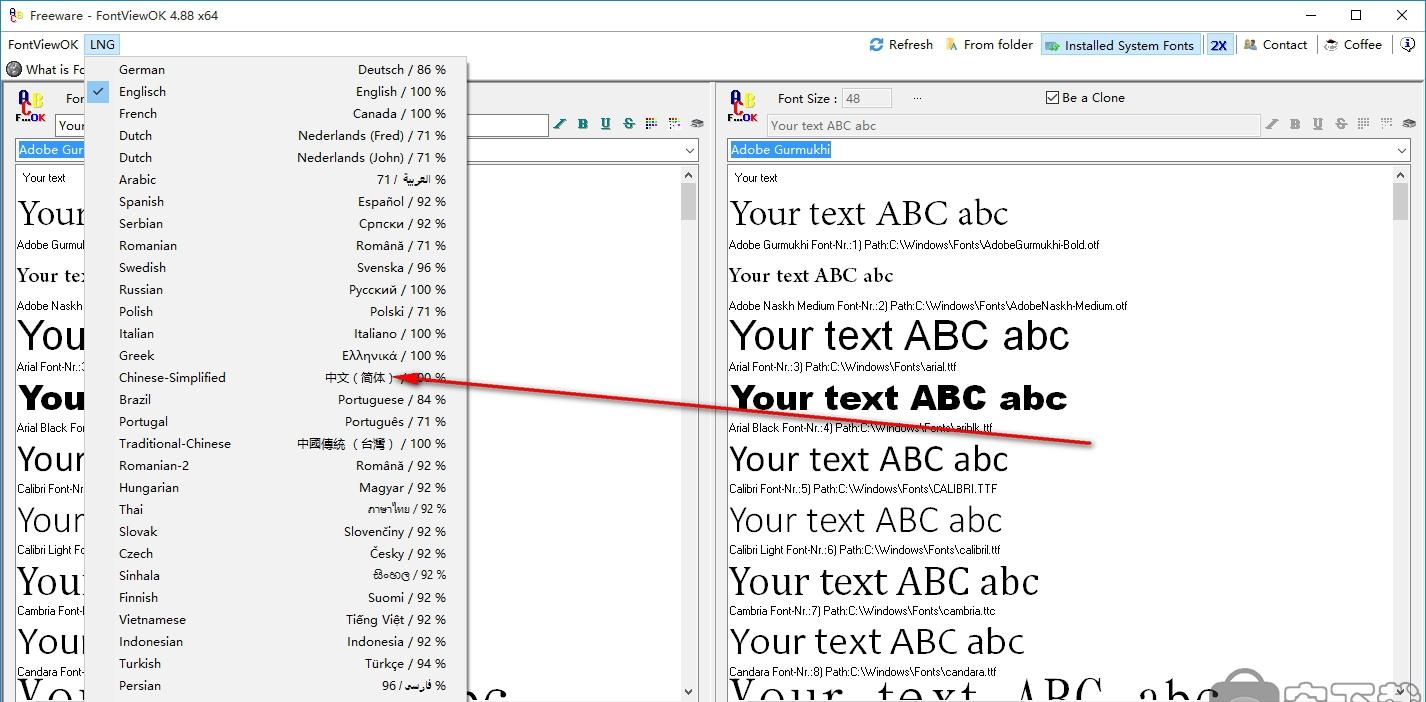Click the info icon beside Coffee
1426x702 pixels.
click(x=1407, y=45)
